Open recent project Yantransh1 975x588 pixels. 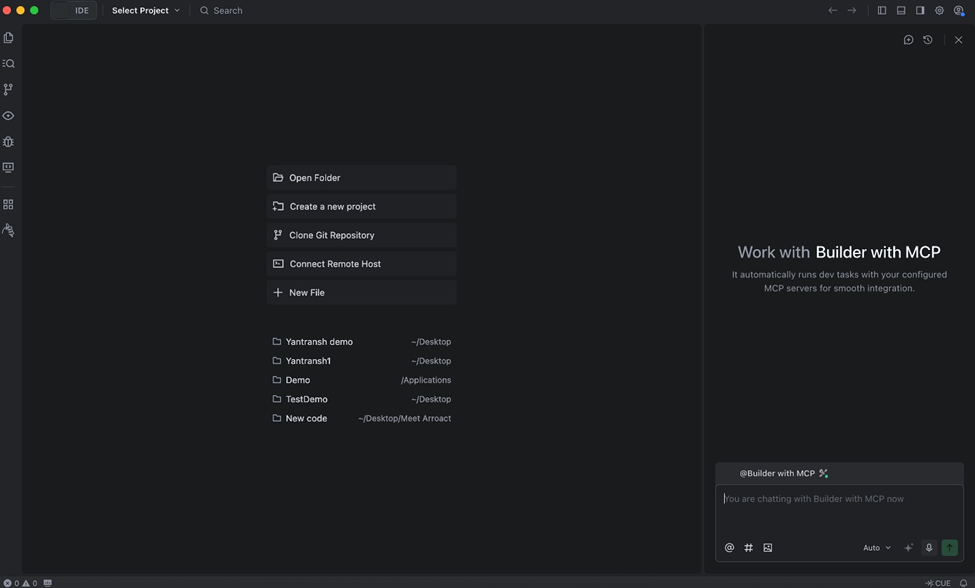coord(361,361)
